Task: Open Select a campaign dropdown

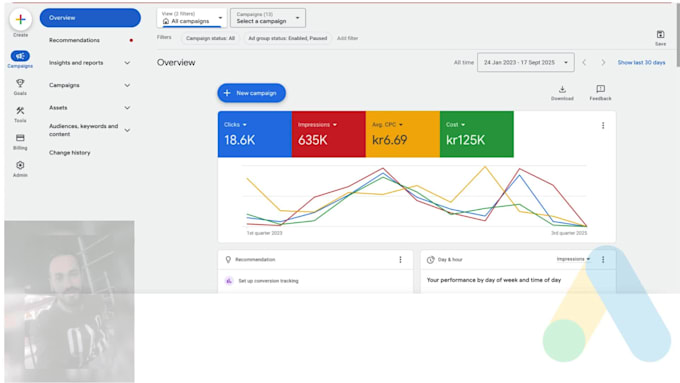Action: click(x=268, y=18)
